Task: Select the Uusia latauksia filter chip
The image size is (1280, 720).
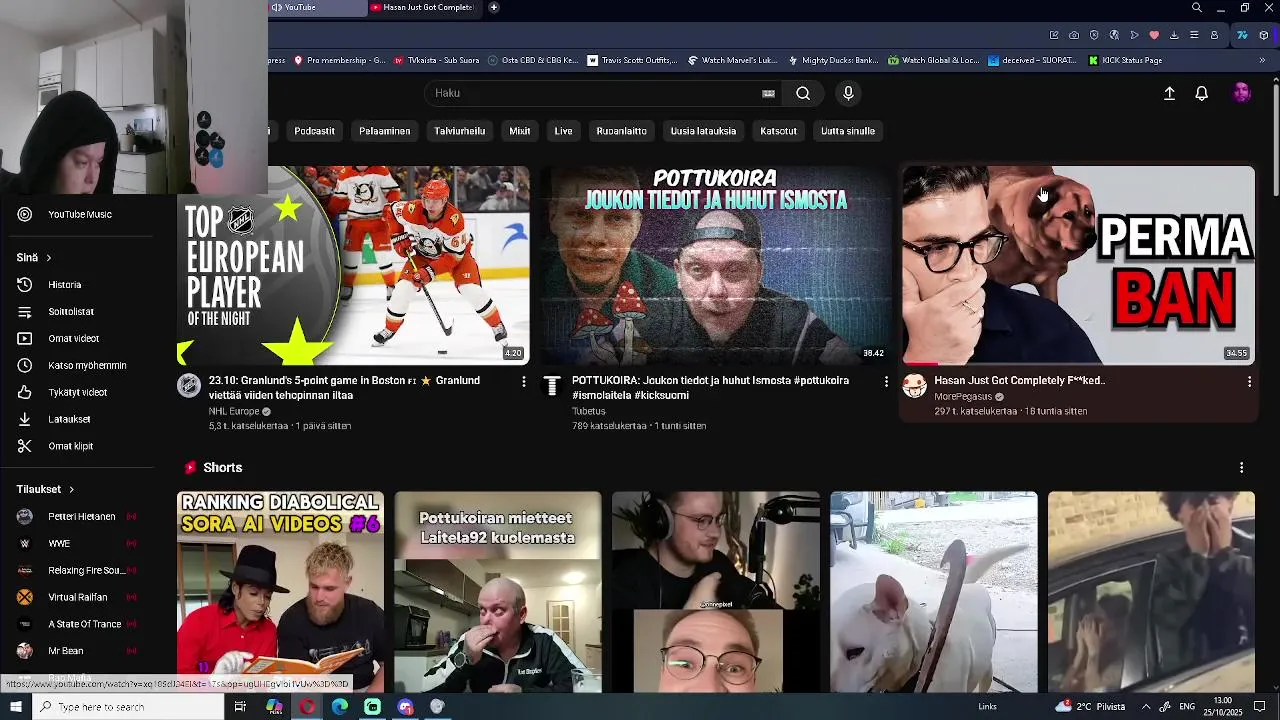Action: [703, 131]
